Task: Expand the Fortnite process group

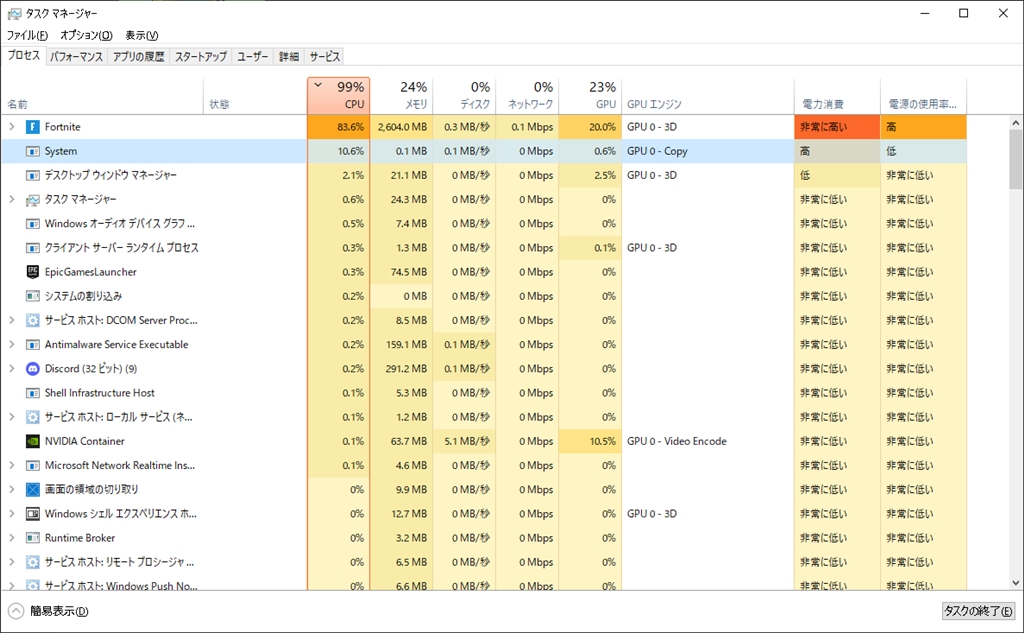Action: point(12,127)
